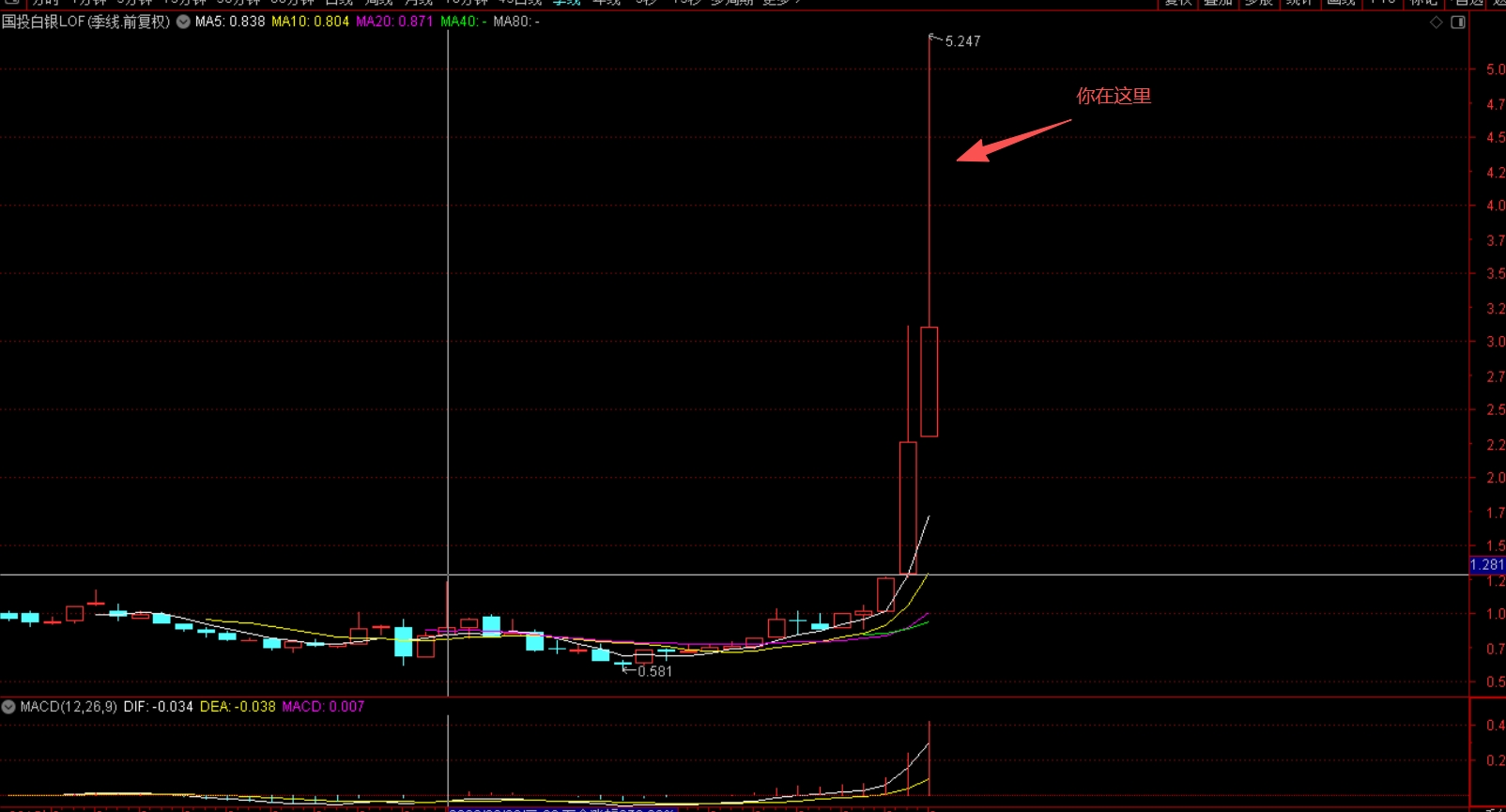Toggle the side panel layout icon

pyautogui.click(x=1458, y=23)
